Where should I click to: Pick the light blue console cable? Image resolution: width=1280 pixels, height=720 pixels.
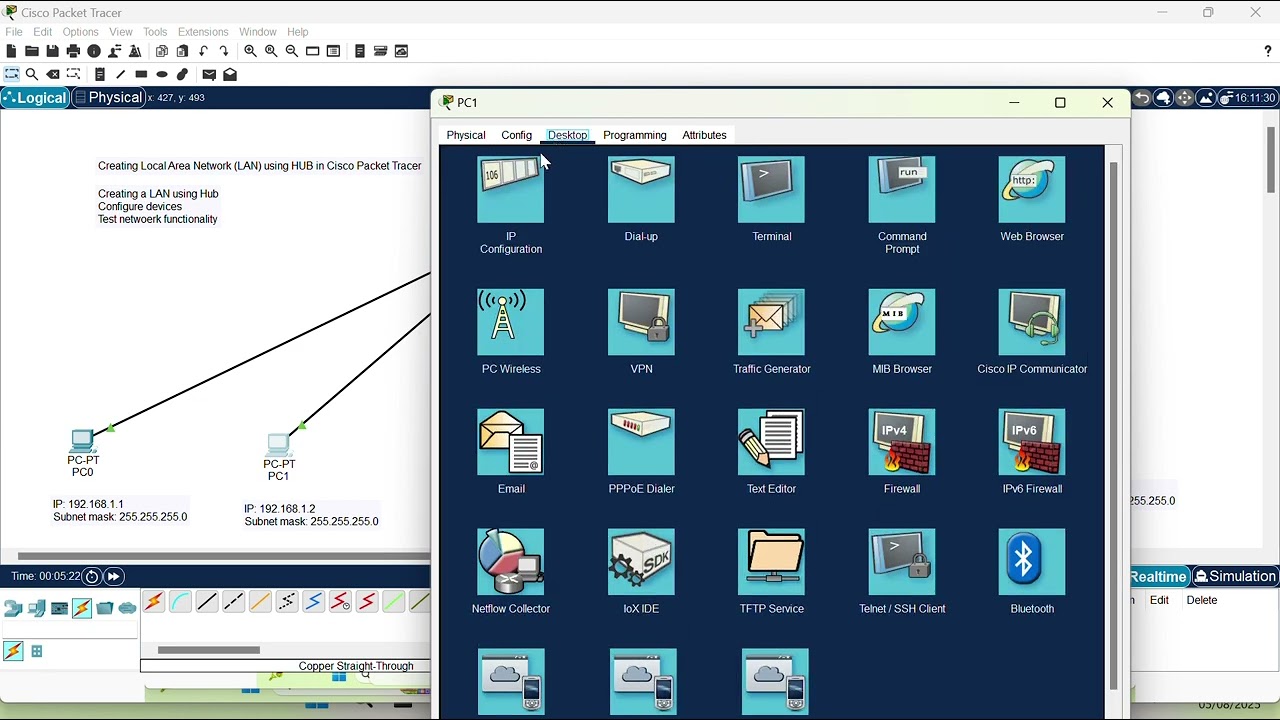(x=180, y=602)
